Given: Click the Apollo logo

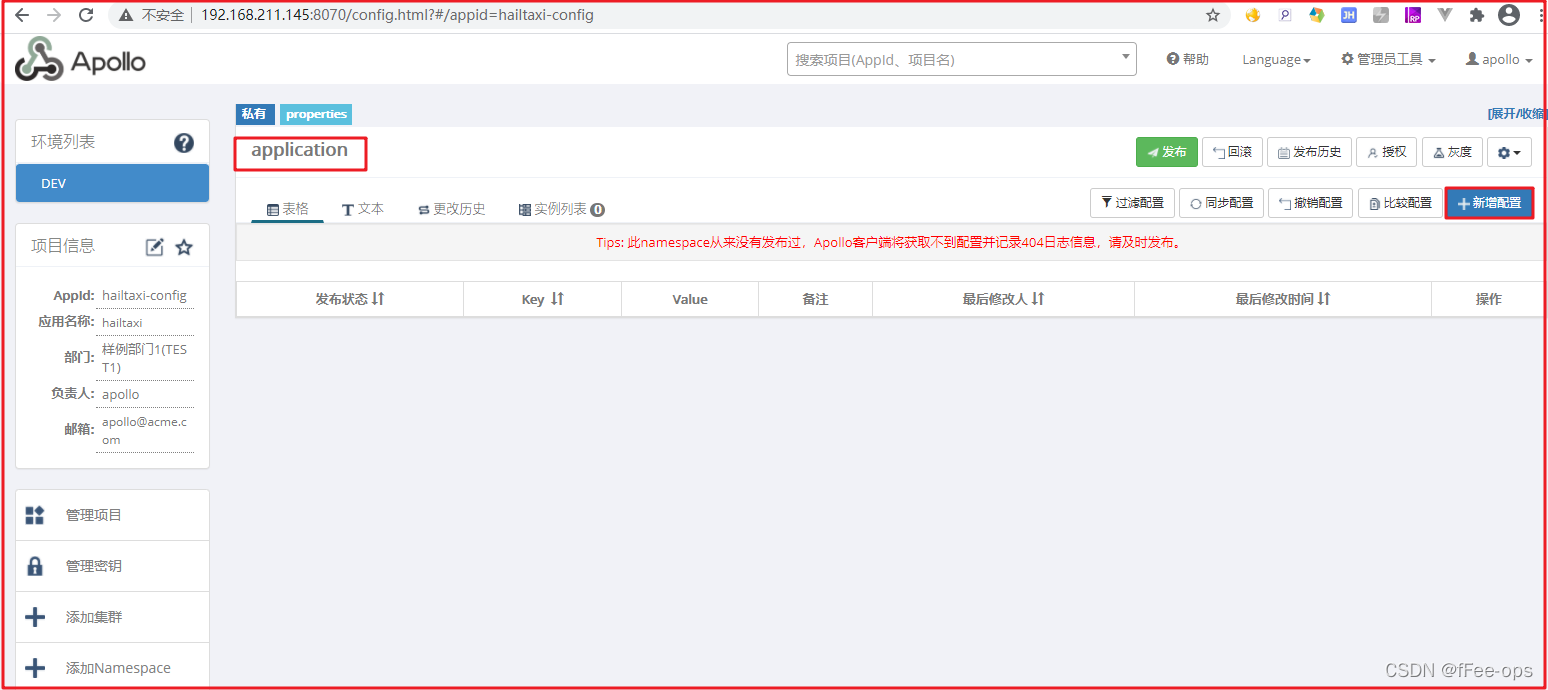Looking at the screenshot, I should (x=80, y=60).
